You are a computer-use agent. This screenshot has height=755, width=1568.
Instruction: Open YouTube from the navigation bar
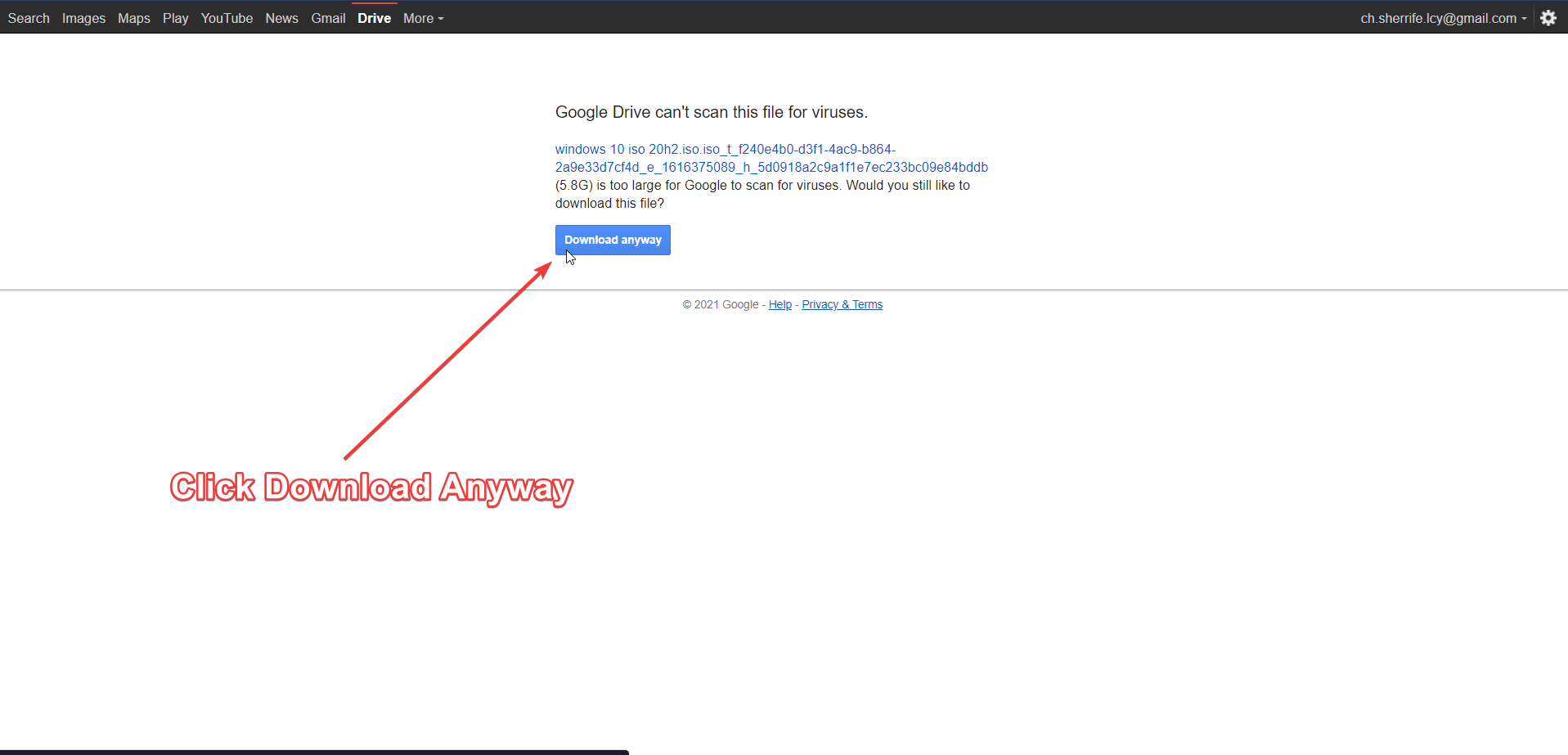[x=227, y=18]
